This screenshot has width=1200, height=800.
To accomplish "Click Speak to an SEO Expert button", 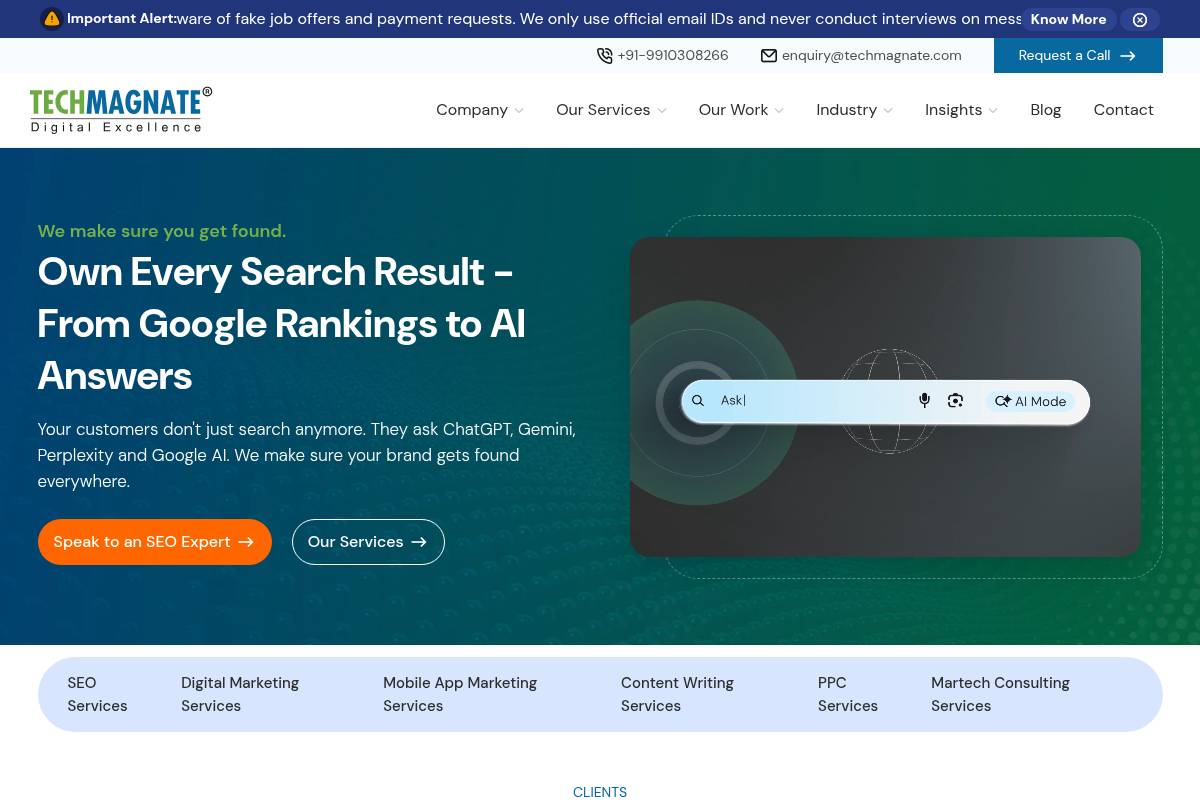I will [x=155, y=542].
